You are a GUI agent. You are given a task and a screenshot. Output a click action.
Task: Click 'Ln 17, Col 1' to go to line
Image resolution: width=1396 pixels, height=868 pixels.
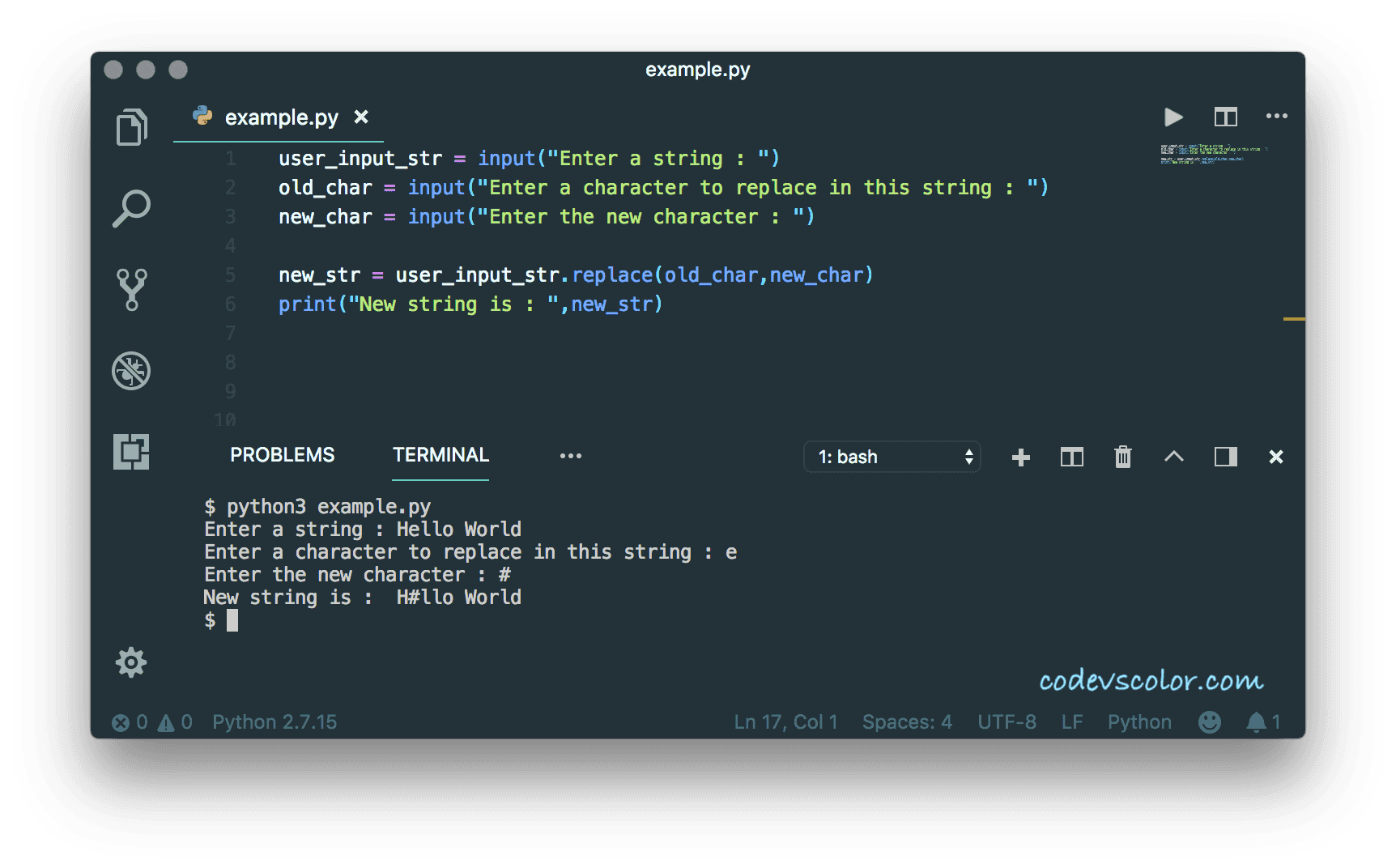785,722
